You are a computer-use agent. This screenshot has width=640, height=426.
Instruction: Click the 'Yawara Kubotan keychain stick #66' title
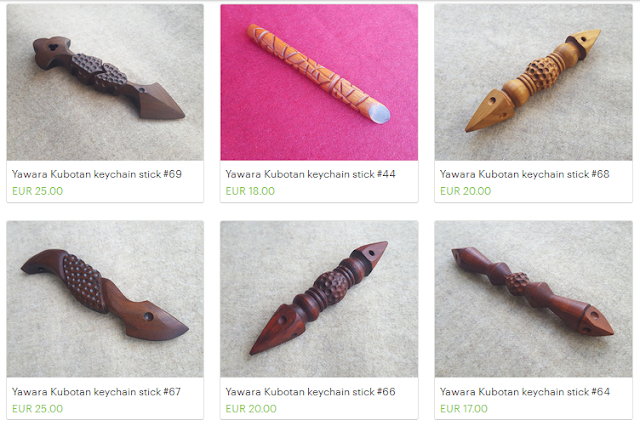pos(311,392)
